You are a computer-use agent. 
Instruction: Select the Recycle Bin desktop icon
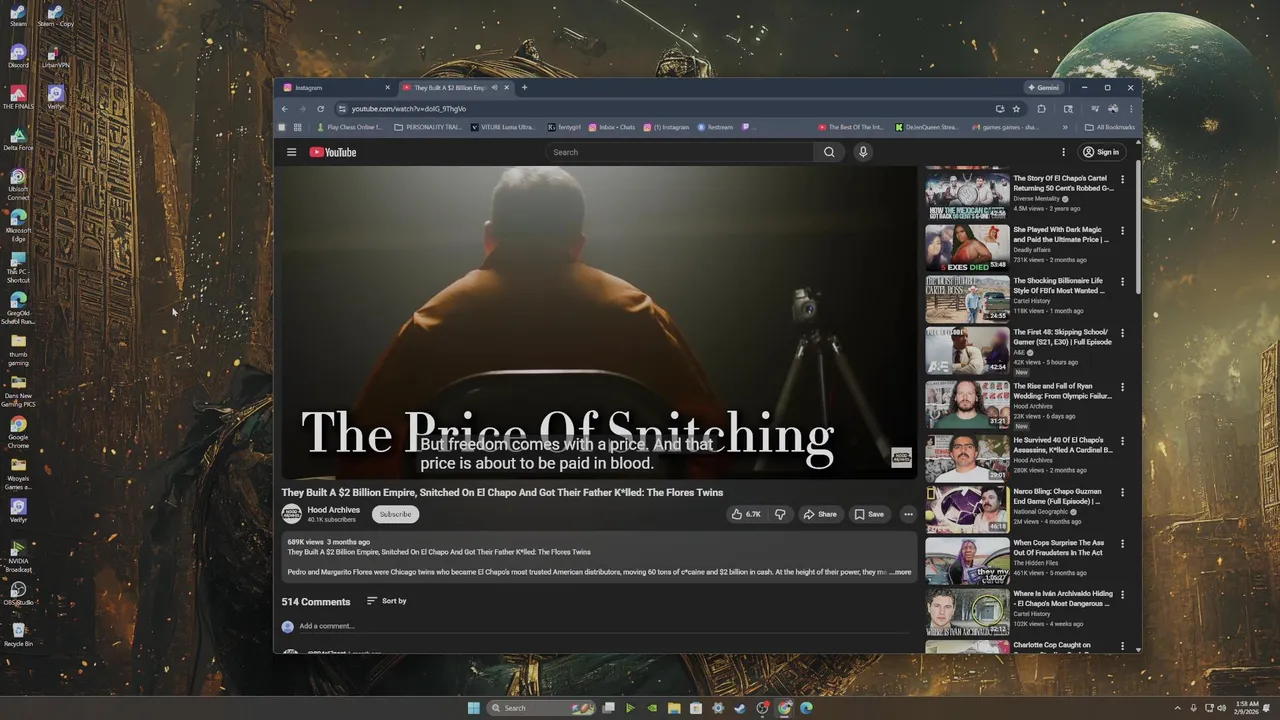point(18,635)
